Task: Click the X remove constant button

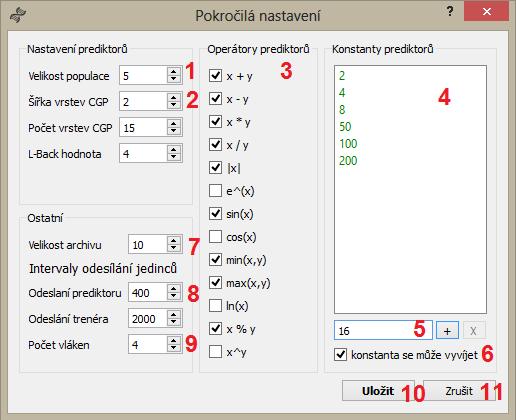Action: [x=473, y=331]
